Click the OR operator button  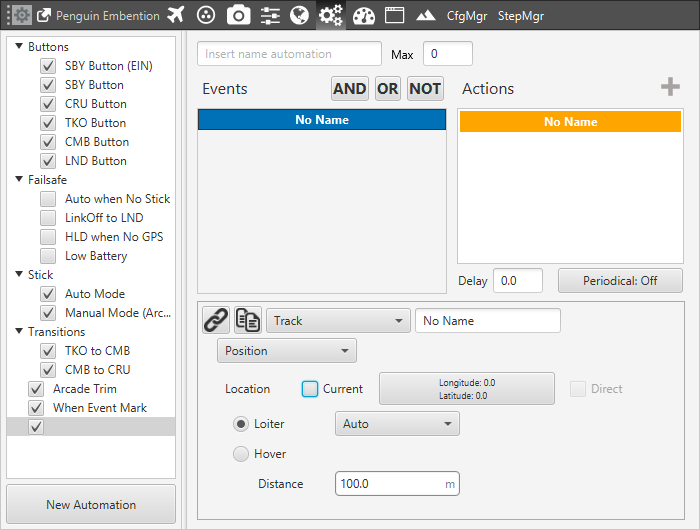coord(388,88)
